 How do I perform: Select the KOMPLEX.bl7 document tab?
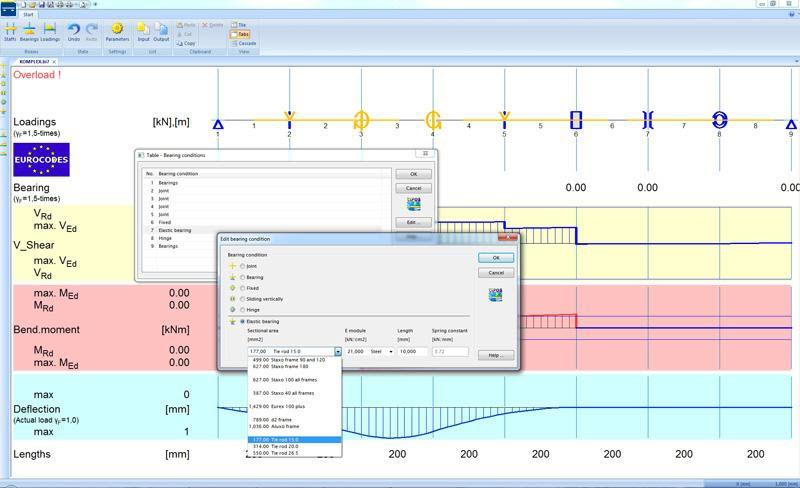(35, 61)
